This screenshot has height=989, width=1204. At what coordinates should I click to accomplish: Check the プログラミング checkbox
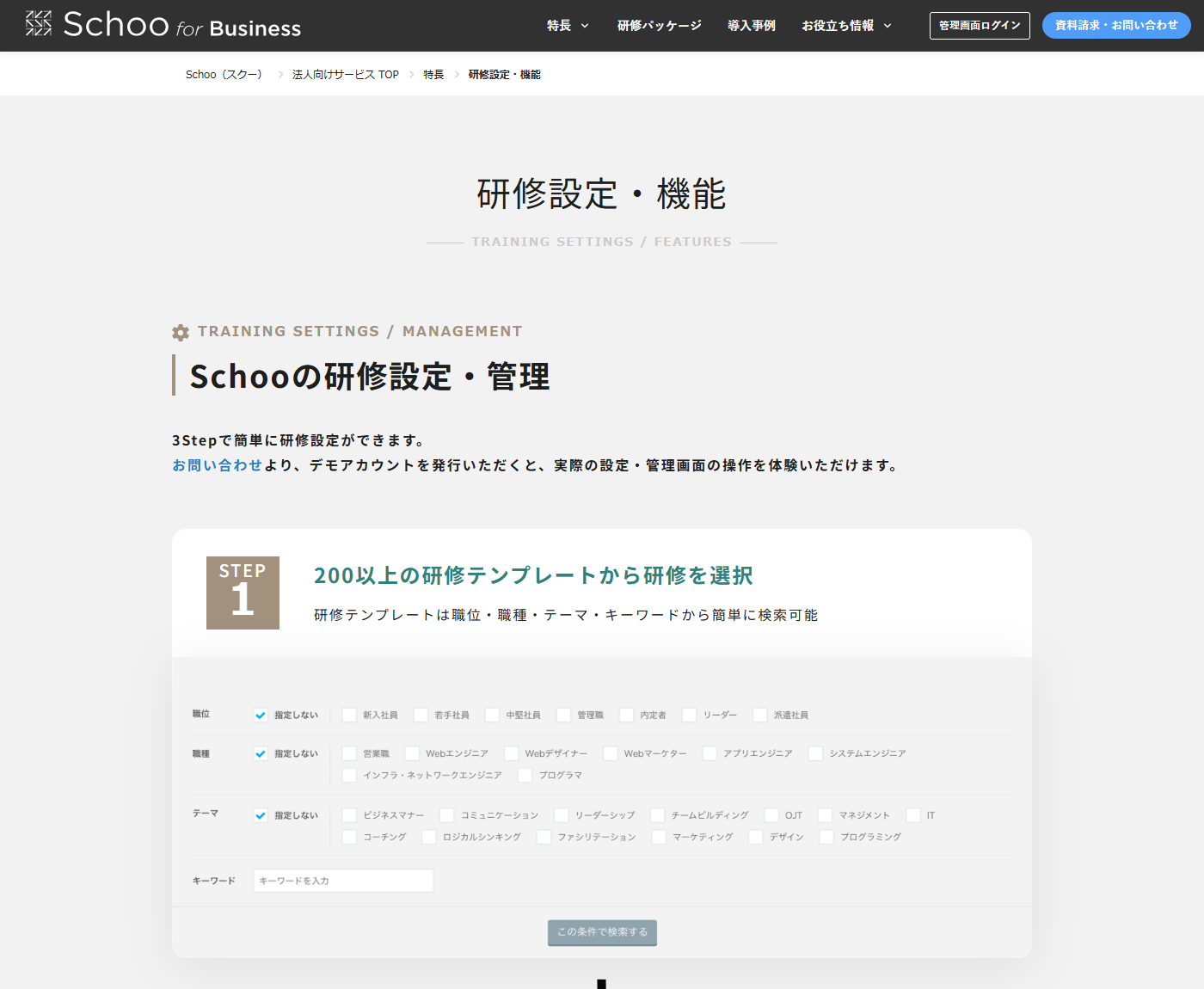826,837
